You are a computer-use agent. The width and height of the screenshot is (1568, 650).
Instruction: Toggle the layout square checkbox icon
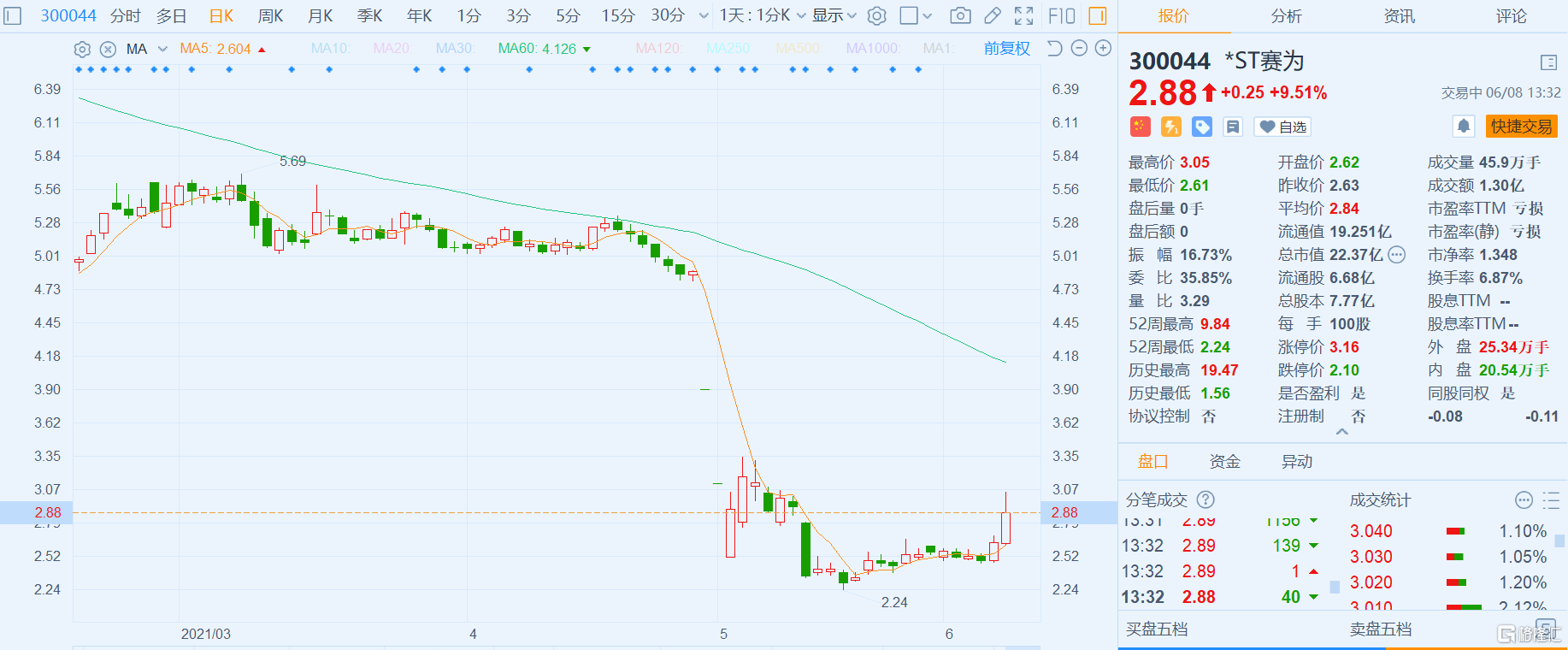[909, 15]
